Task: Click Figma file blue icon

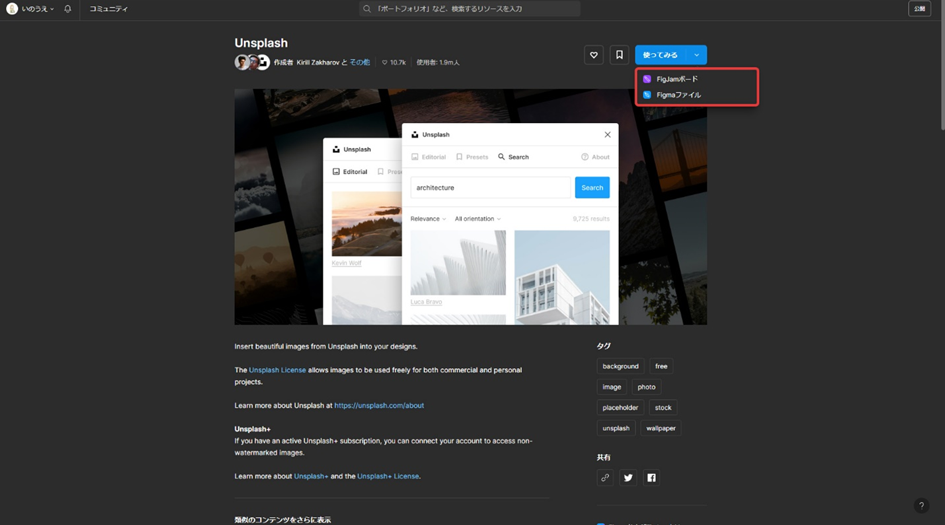Action: point(647,95)
